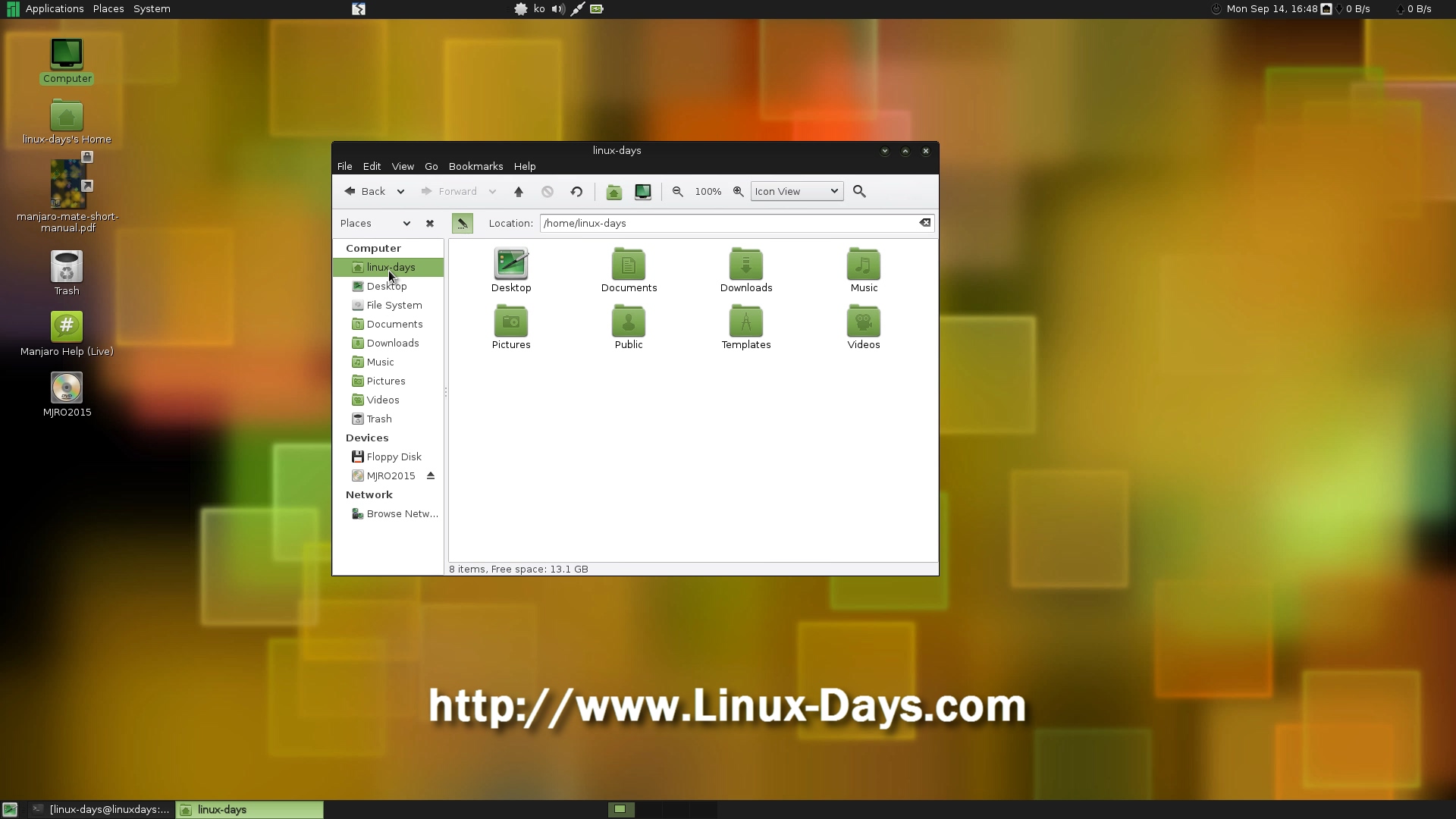Select linux-days in Places sidebar
This screenshot has height=819, width=1456.
388,268
